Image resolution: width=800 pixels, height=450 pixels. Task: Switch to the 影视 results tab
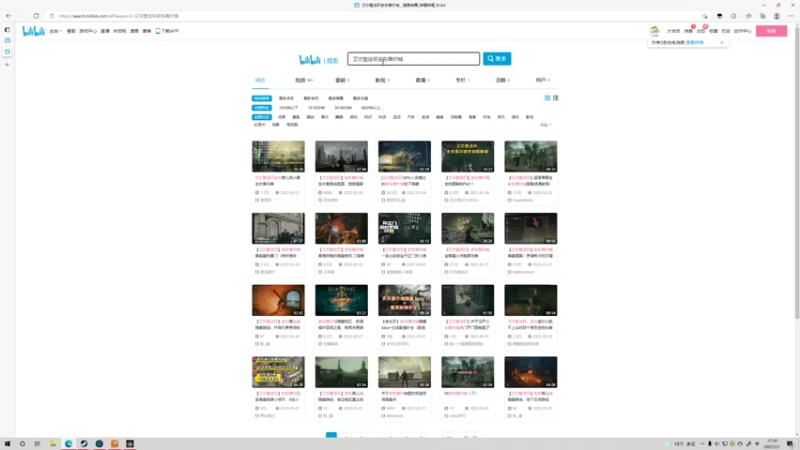click(x=382, y=80)
